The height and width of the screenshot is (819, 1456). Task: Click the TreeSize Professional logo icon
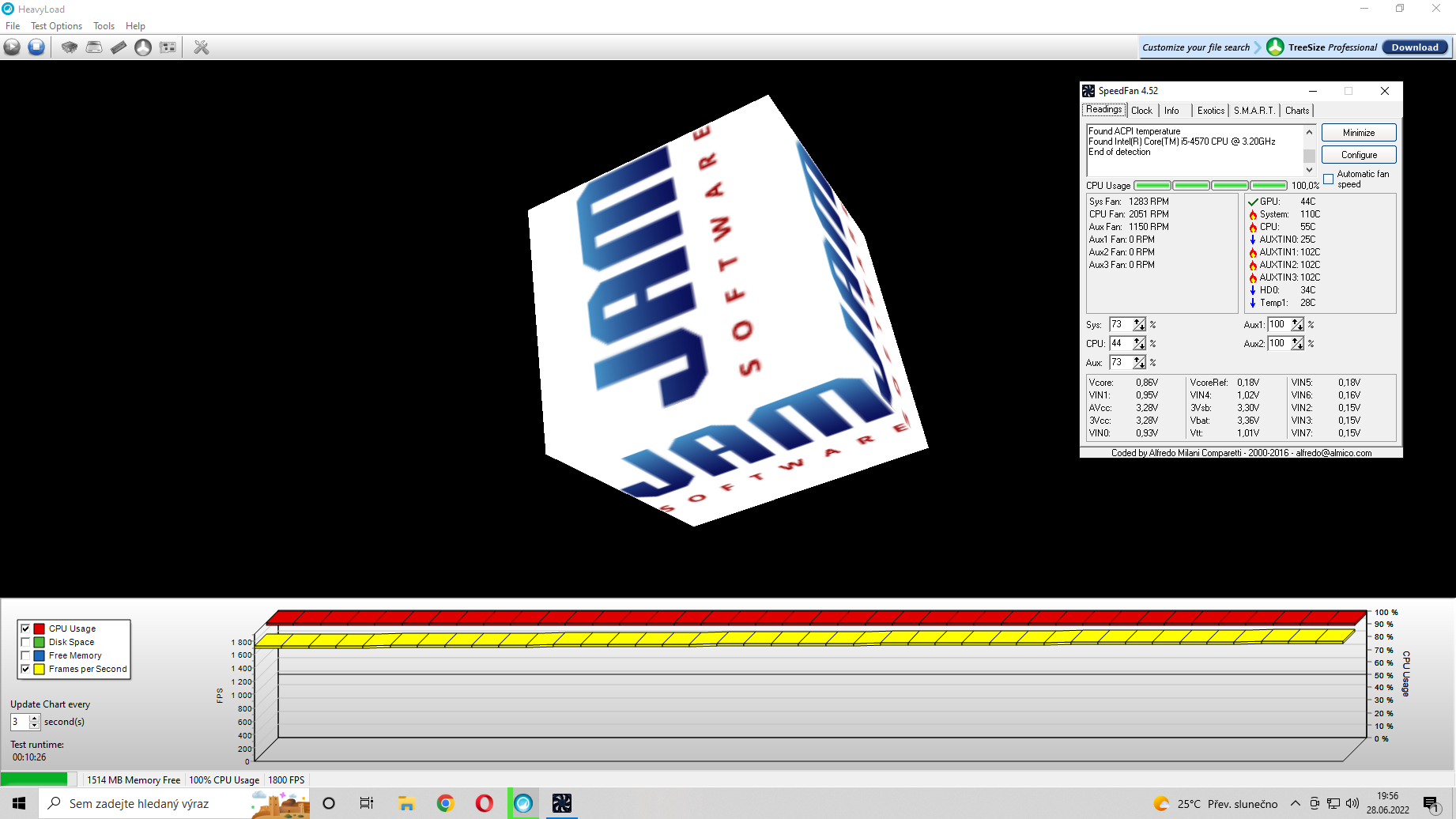1275,47
